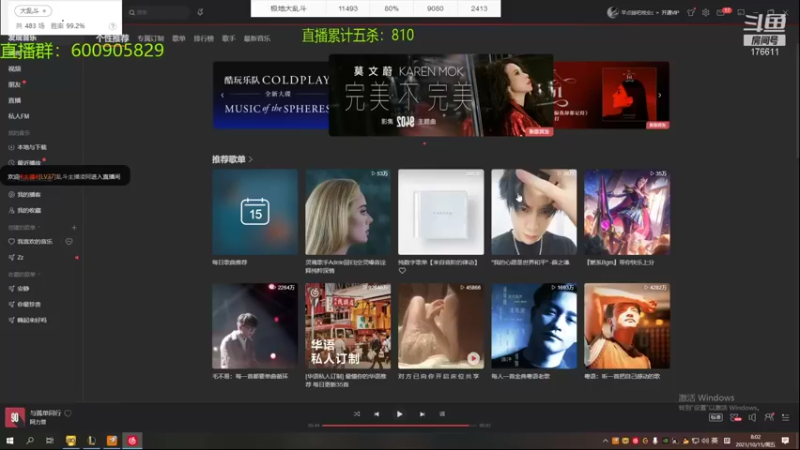Open the messages mail icon
The image size is (800, 450).
[x=720, y=12]
